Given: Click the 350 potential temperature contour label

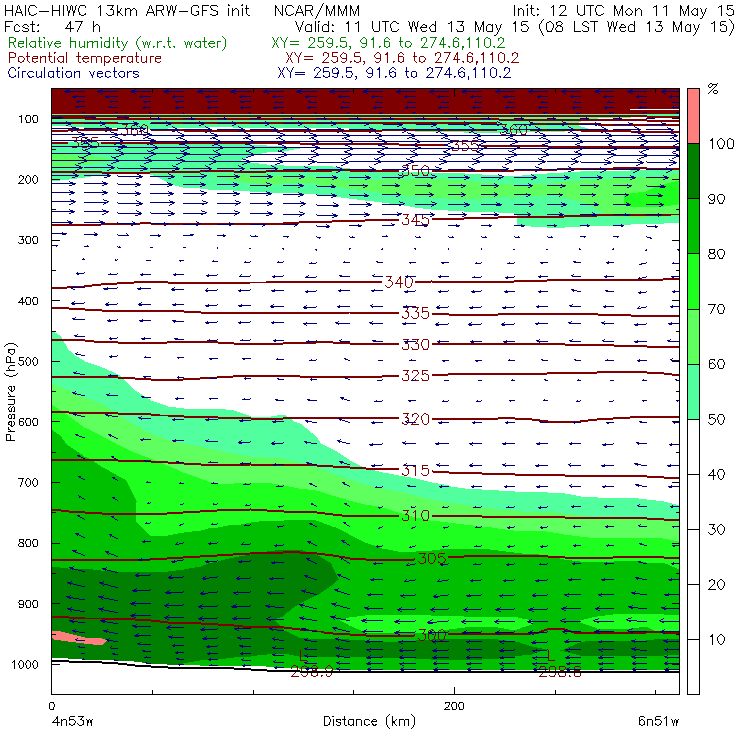Looking at the screenshot, I should coord(415,171).
